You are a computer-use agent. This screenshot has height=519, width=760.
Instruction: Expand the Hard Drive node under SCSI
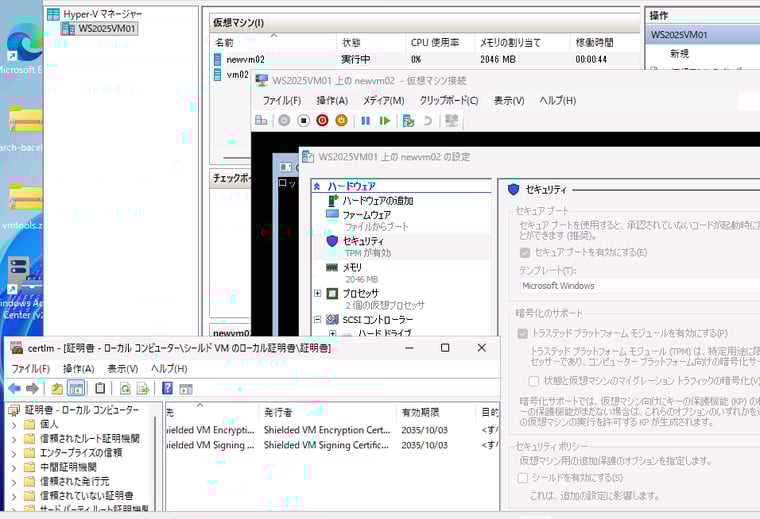(x=332, y=333)
